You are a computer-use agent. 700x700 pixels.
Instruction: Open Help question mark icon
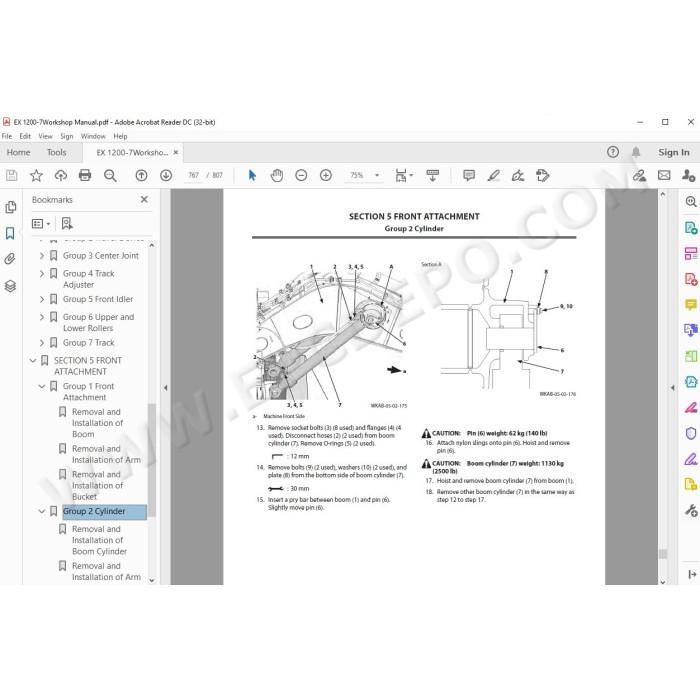pyautogui.click(x=613, y=152)
